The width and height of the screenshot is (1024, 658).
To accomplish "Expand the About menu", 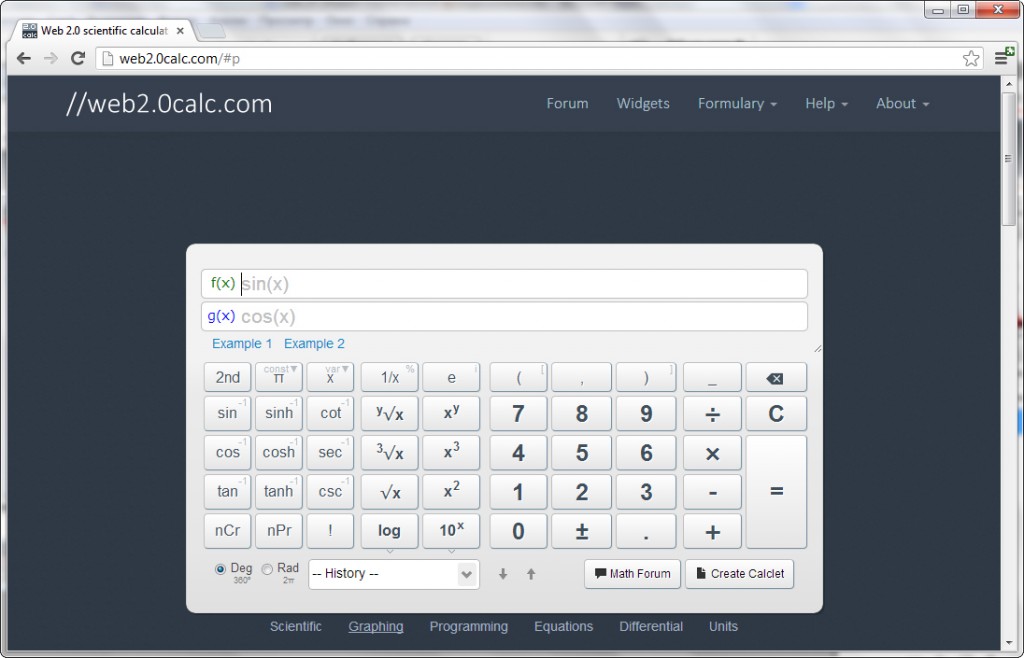I will click(x=903, y=103).
